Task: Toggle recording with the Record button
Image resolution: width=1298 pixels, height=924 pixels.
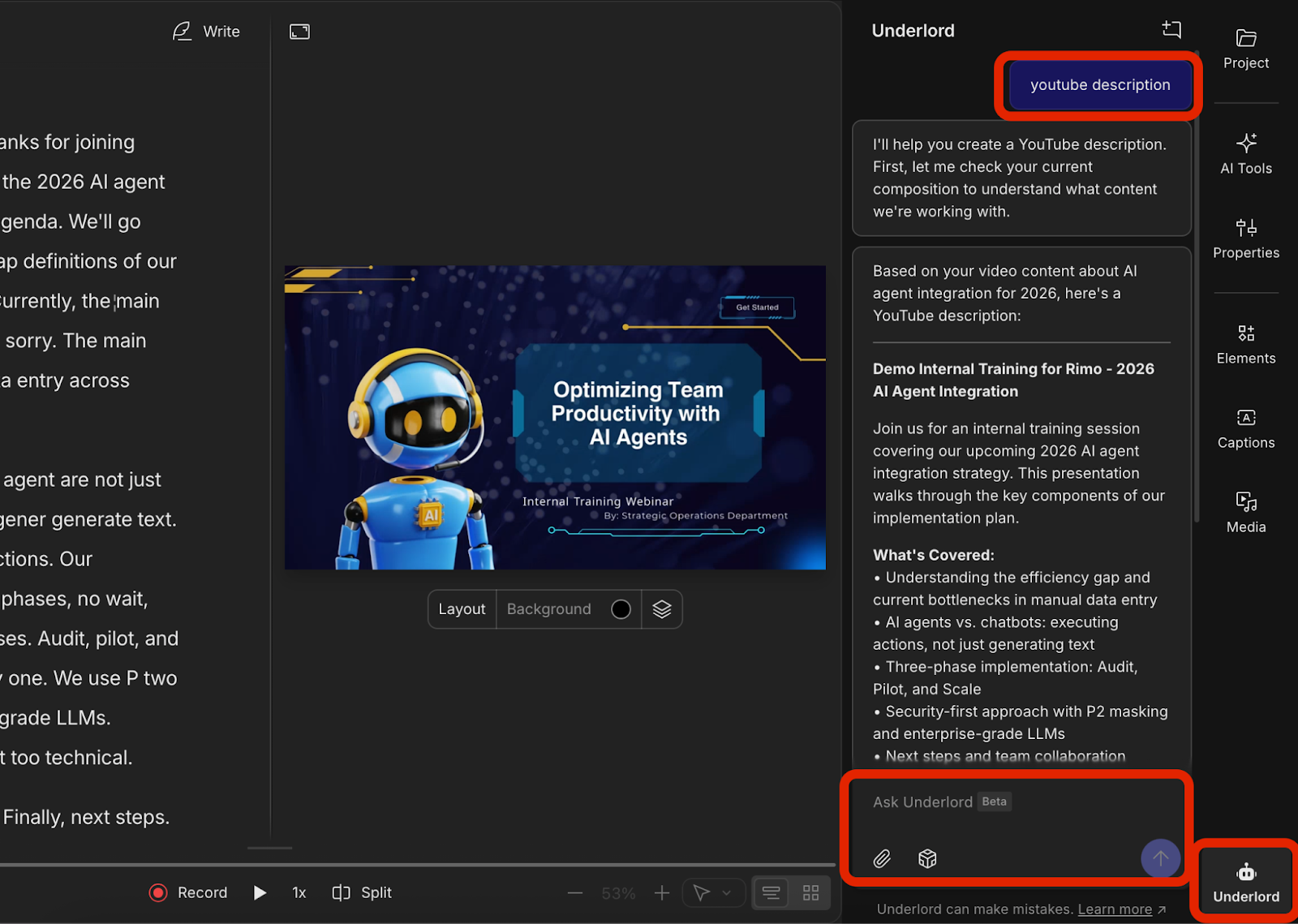Action: point(187,892)
